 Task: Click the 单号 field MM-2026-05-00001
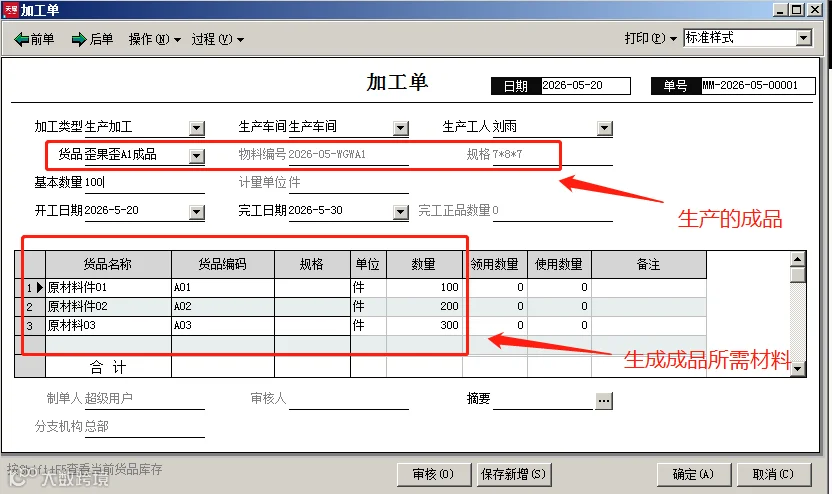tap(758, 85)
